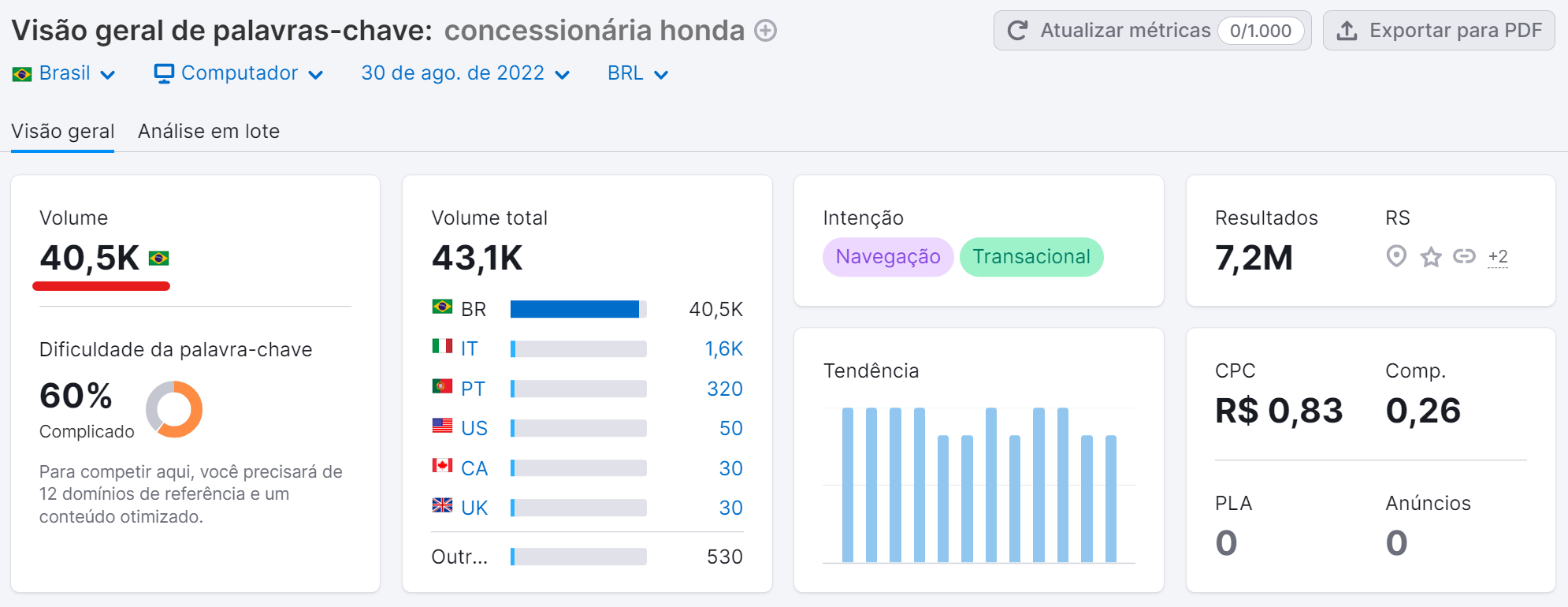Open the US country link

(x=474, y=428)
